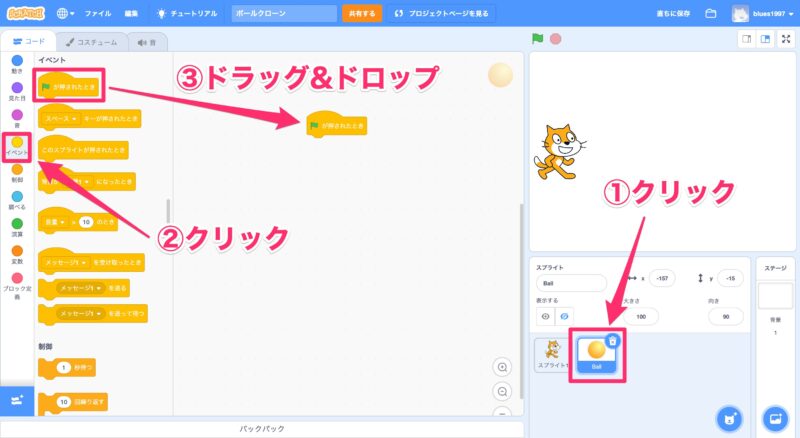Click the add extension button at bottom left

(16, 400)
